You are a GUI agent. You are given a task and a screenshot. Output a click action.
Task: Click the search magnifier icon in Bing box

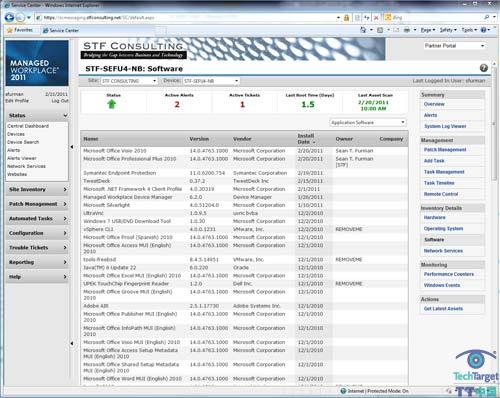tap(487, 17)
